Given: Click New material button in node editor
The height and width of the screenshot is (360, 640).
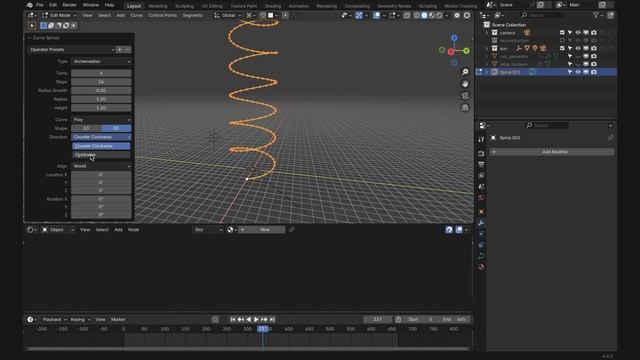Looking at the screenshot, I should coord(262,230).
